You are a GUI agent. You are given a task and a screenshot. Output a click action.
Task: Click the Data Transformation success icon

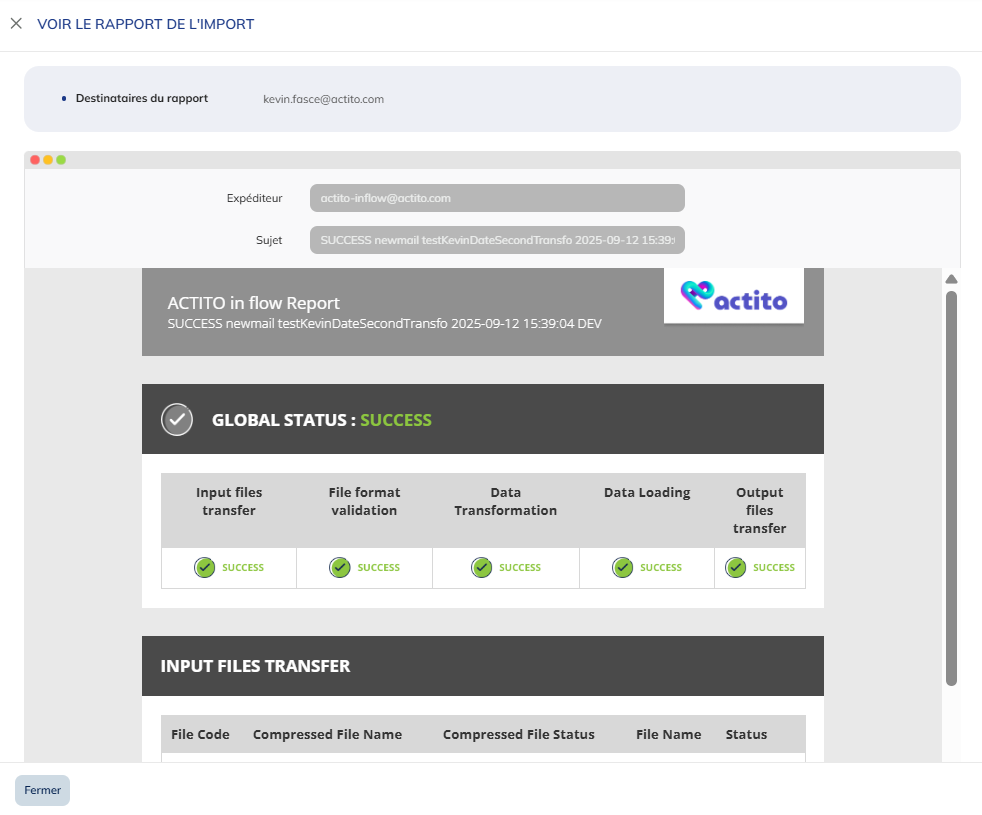[x=482, y=568]
